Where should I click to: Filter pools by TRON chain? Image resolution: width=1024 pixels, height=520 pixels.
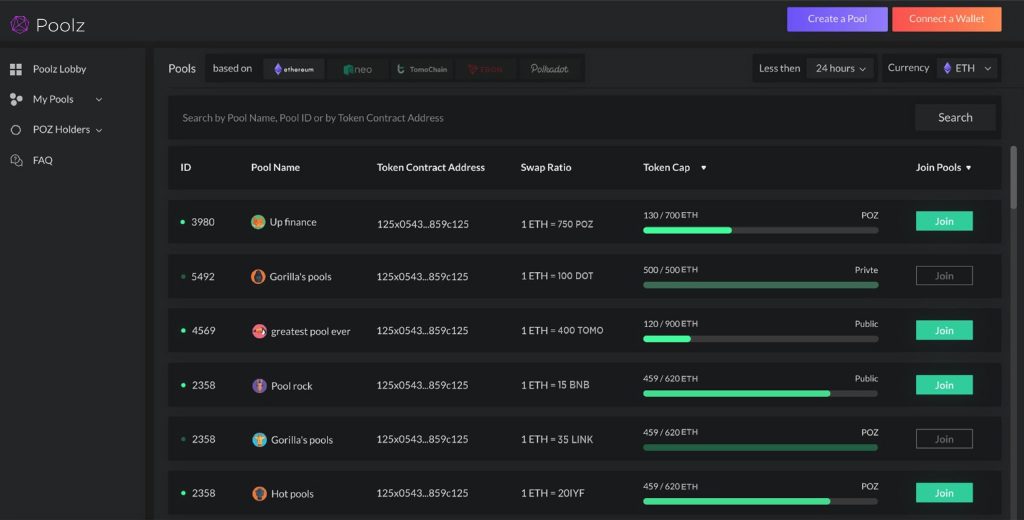pos(486,69)
